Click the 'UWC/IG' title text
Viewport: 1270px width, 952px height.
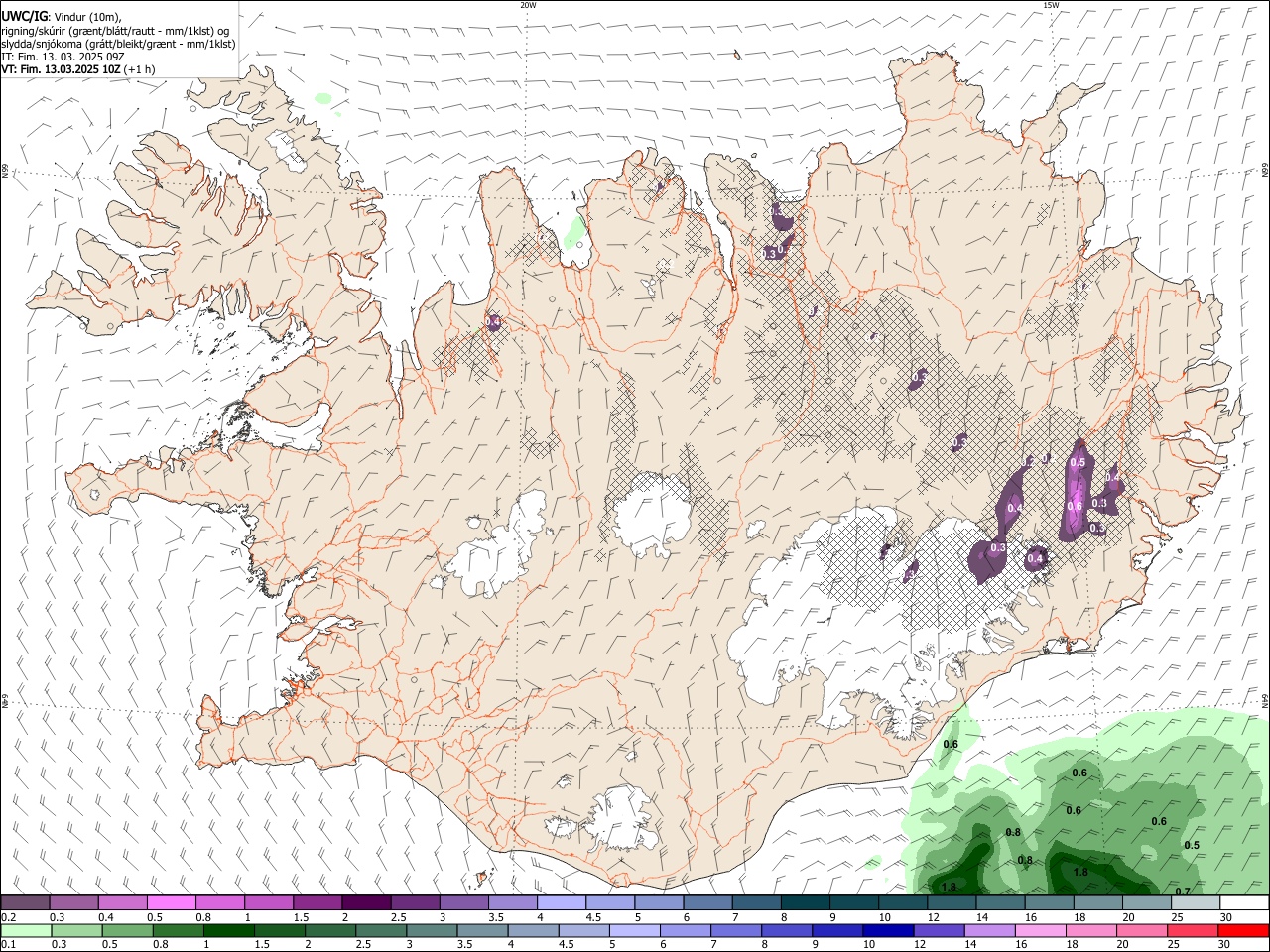(x=24, y=16)
